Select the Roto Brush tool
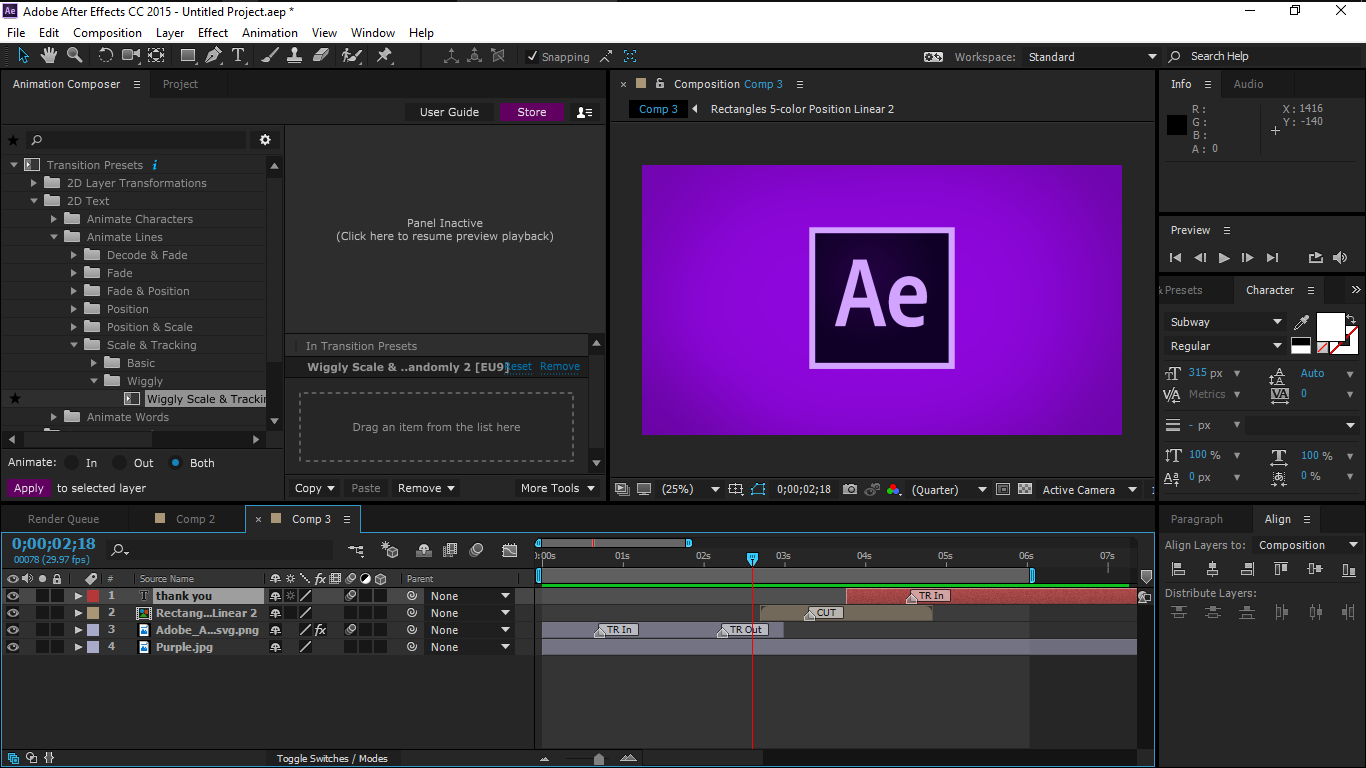The width and height of the screenshot is (1366, 768). pyautogui.click(x=352, y=56)
